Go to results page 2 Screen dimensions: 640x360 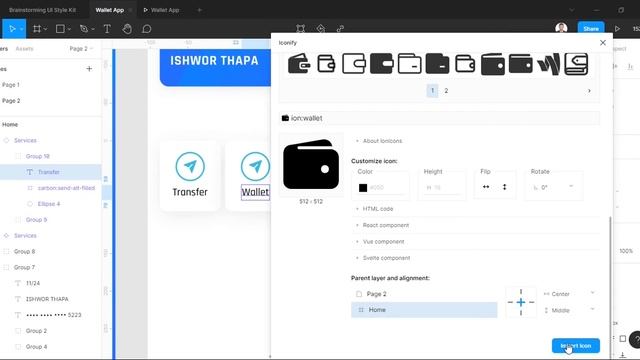pos(446,91)
